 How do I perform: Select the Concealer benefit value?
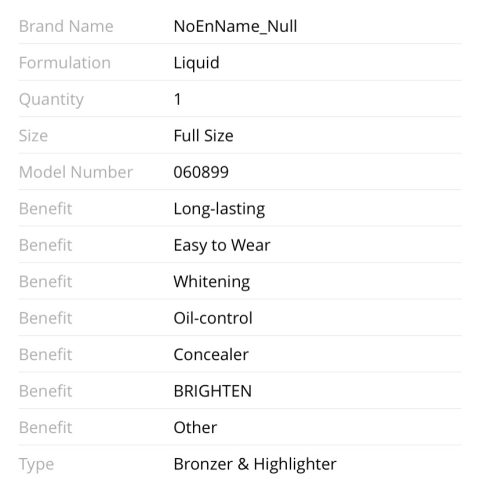211,354
